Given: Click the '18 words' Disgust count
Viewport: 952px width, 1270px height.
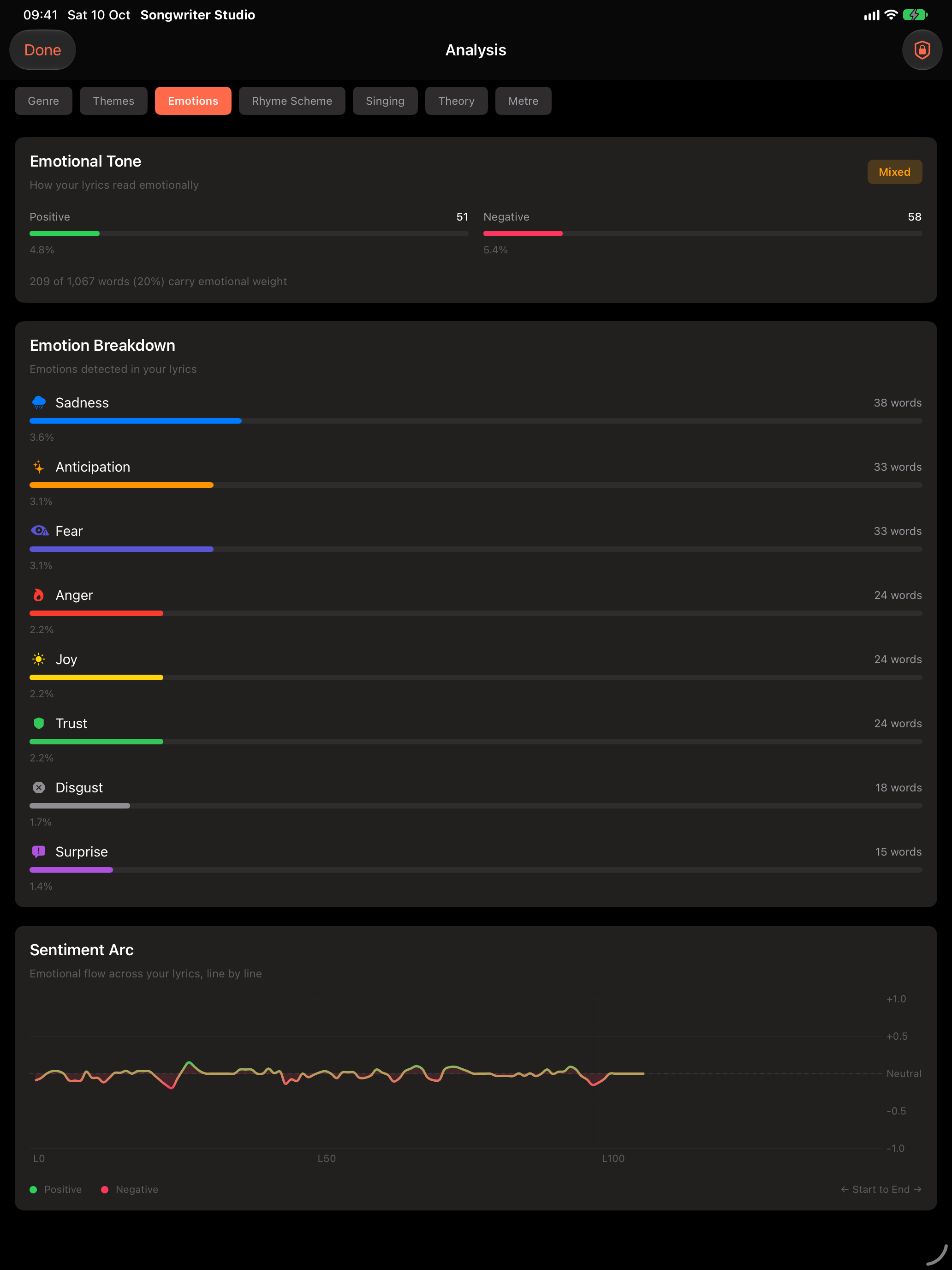Looking at the screenshot, I should coord(898,787).
